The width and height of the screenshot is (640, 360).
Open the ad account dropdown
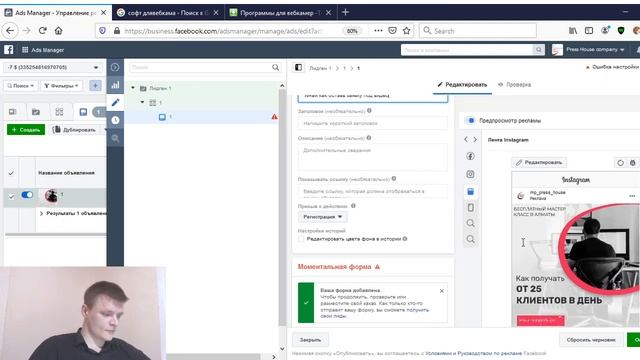52,67
